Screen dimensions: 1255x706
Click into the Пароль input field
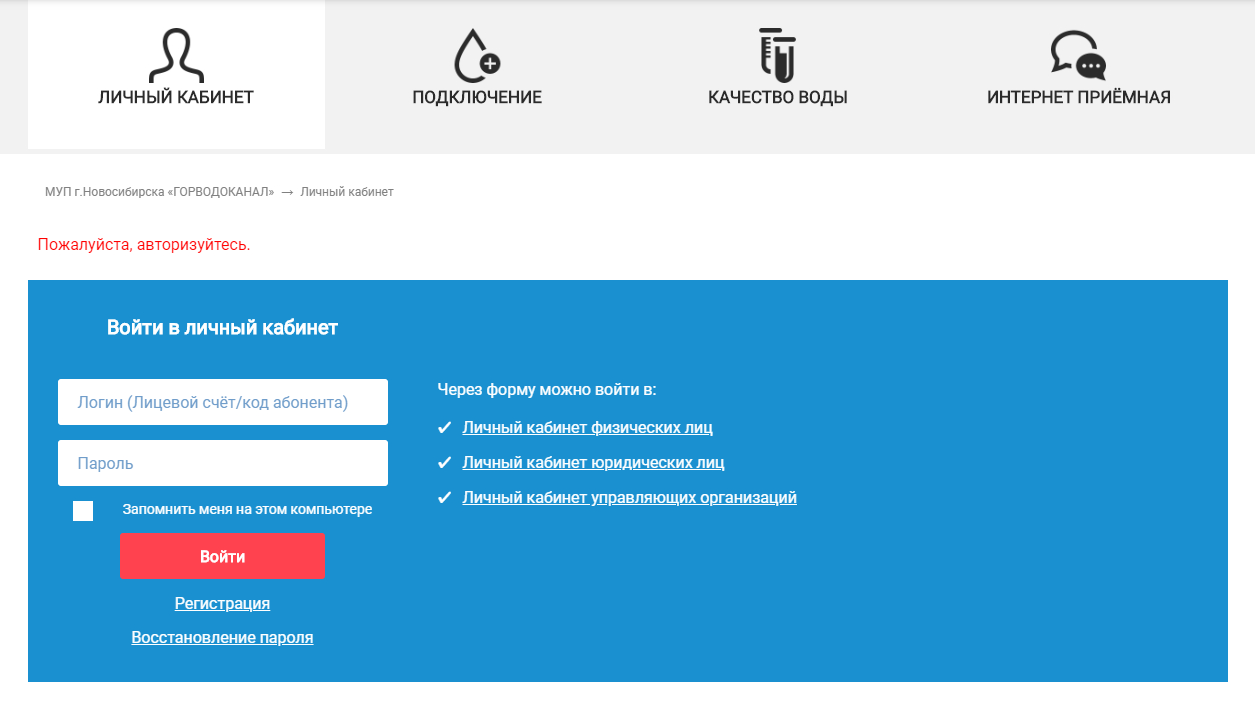(223, 463)
